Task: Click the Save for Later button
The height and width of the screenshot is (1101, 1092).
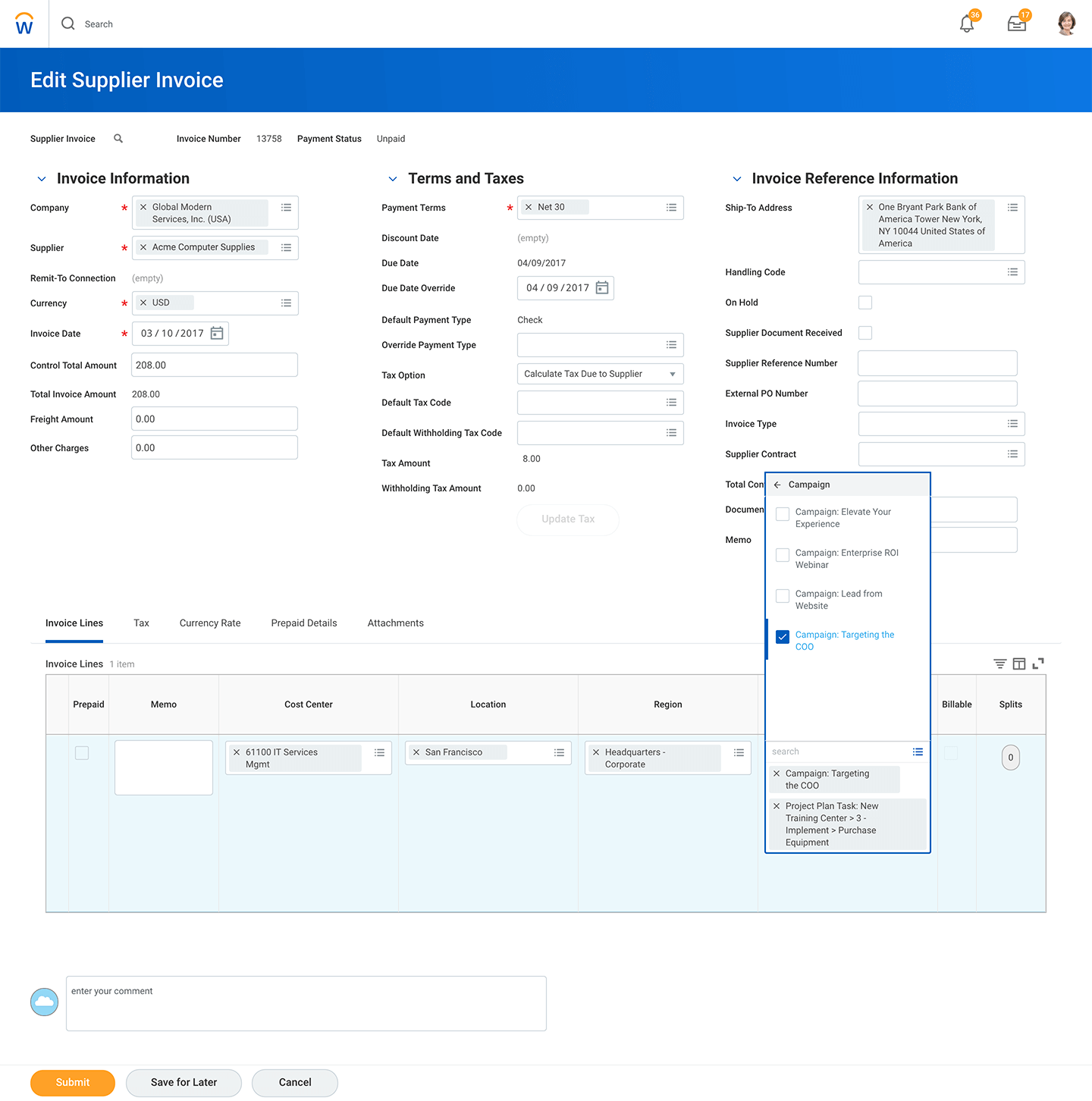Action: point(184,1082)
